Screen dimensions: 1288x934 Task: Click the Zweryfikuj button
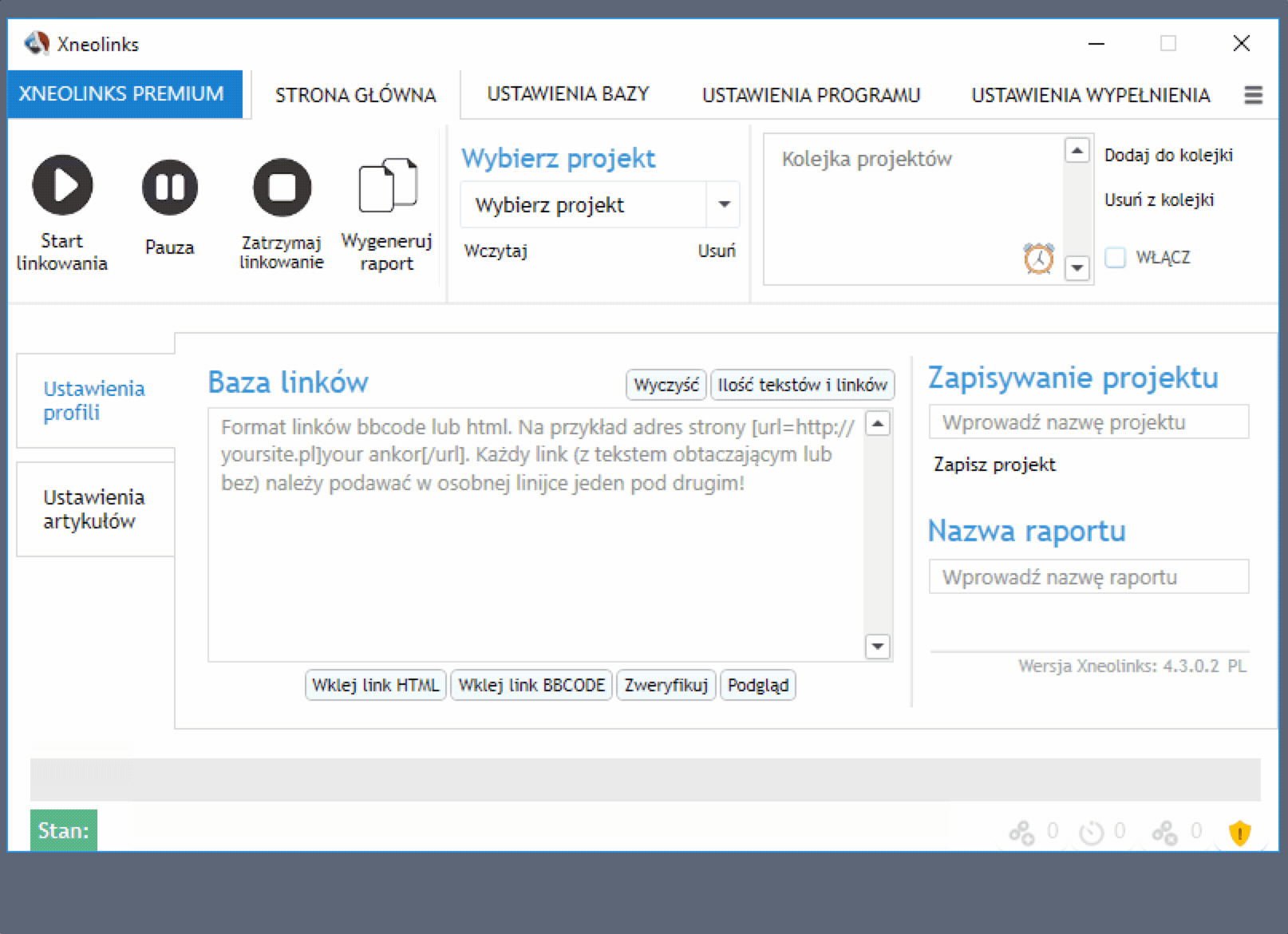(x=666, y=685)
